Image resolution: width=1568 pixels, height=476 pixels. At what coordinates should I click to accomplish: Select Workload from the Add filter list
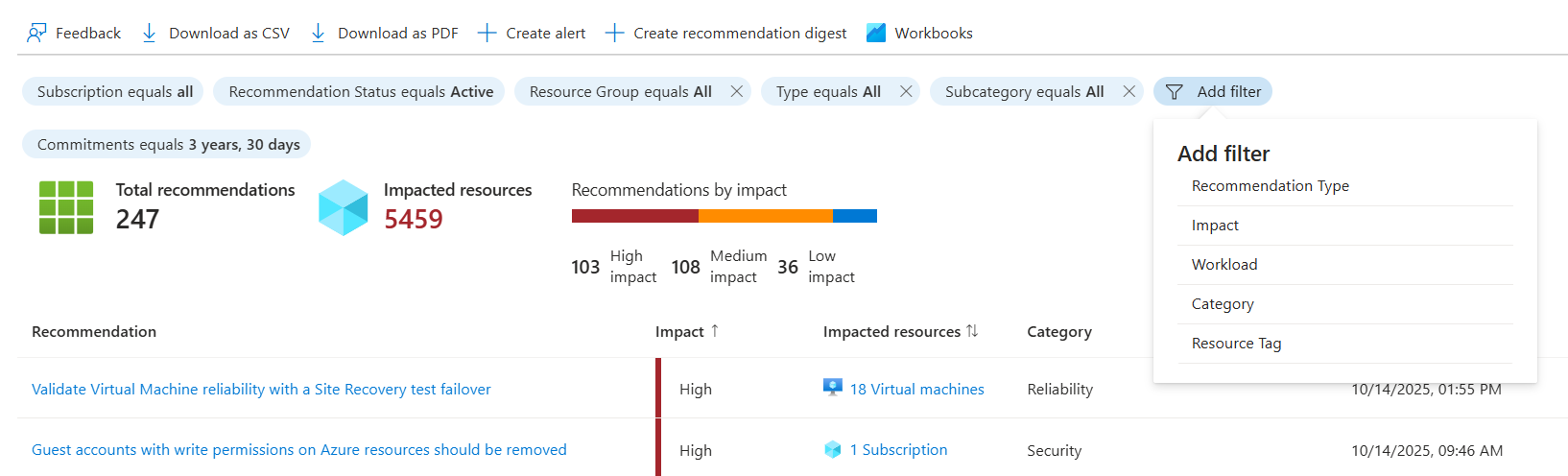point(1224,265)
